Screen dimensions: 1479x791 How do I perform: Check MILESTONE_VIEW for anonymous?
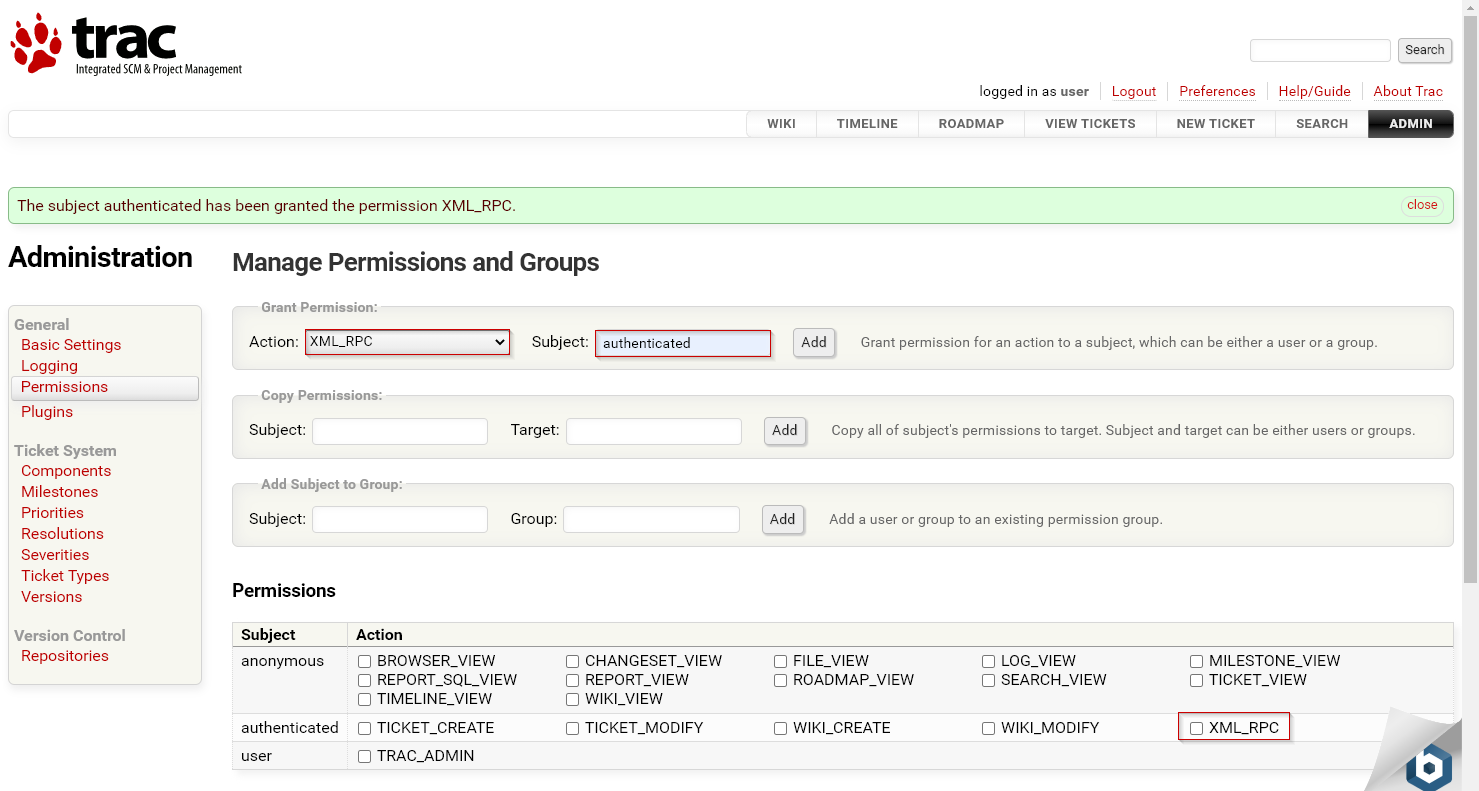[1197, 660]
